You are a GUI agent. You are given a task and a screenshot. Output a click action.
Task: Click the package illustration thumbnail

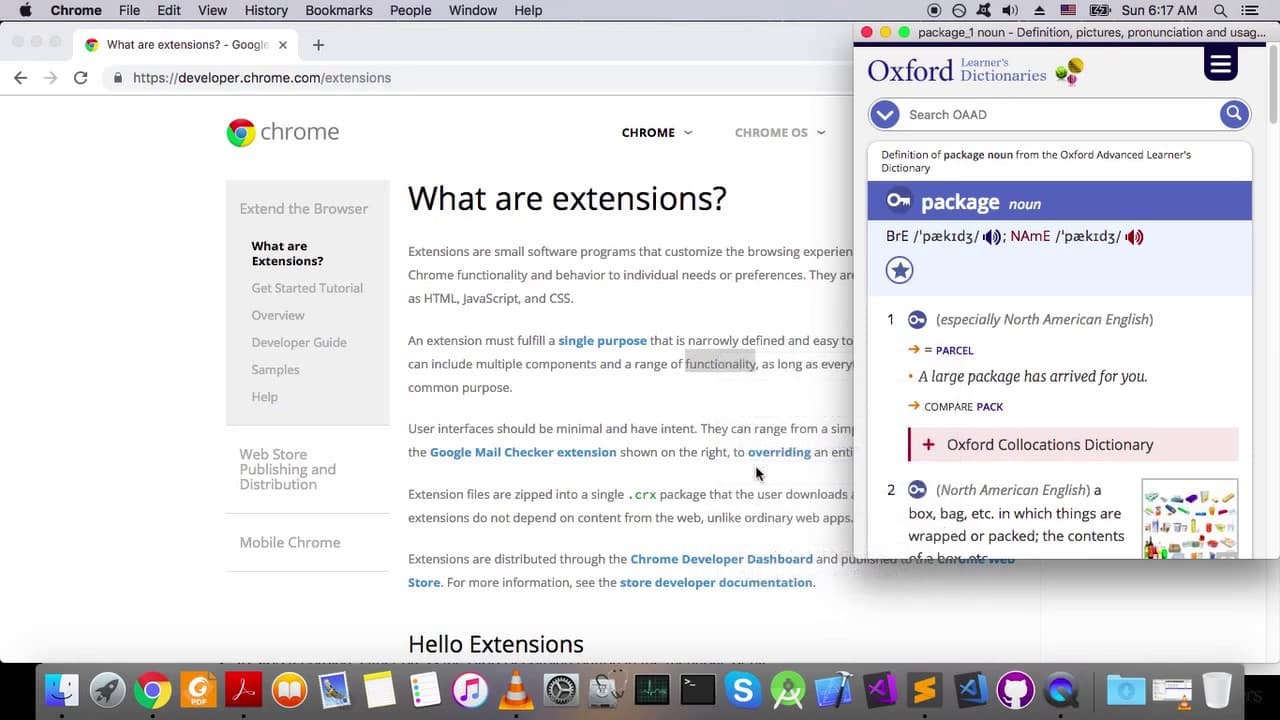coord(1190,519)
